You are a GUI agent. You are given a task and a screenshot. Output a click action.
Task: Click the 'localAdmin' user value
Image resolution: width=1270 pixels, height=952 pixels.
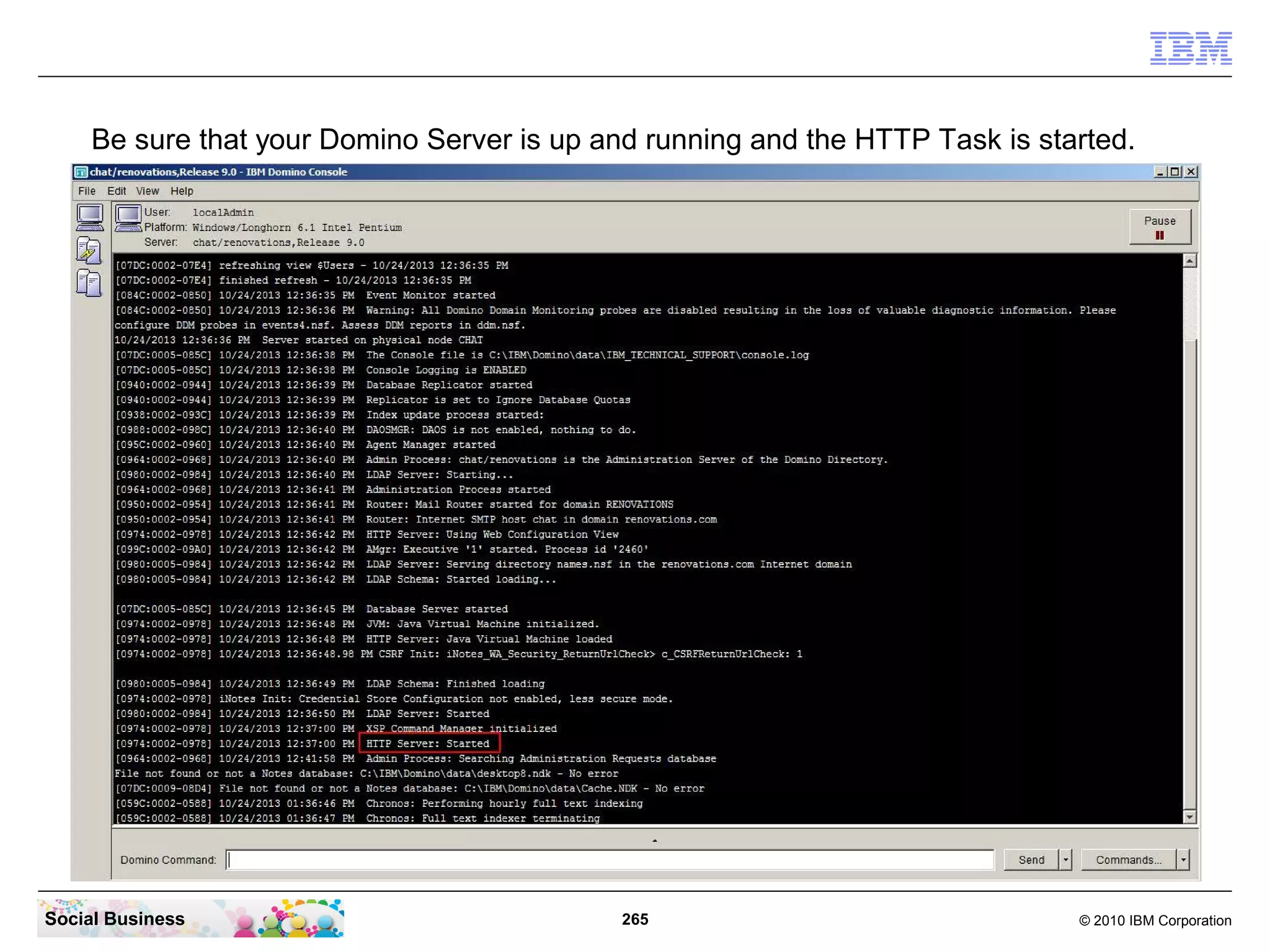(x=223, y=213)
